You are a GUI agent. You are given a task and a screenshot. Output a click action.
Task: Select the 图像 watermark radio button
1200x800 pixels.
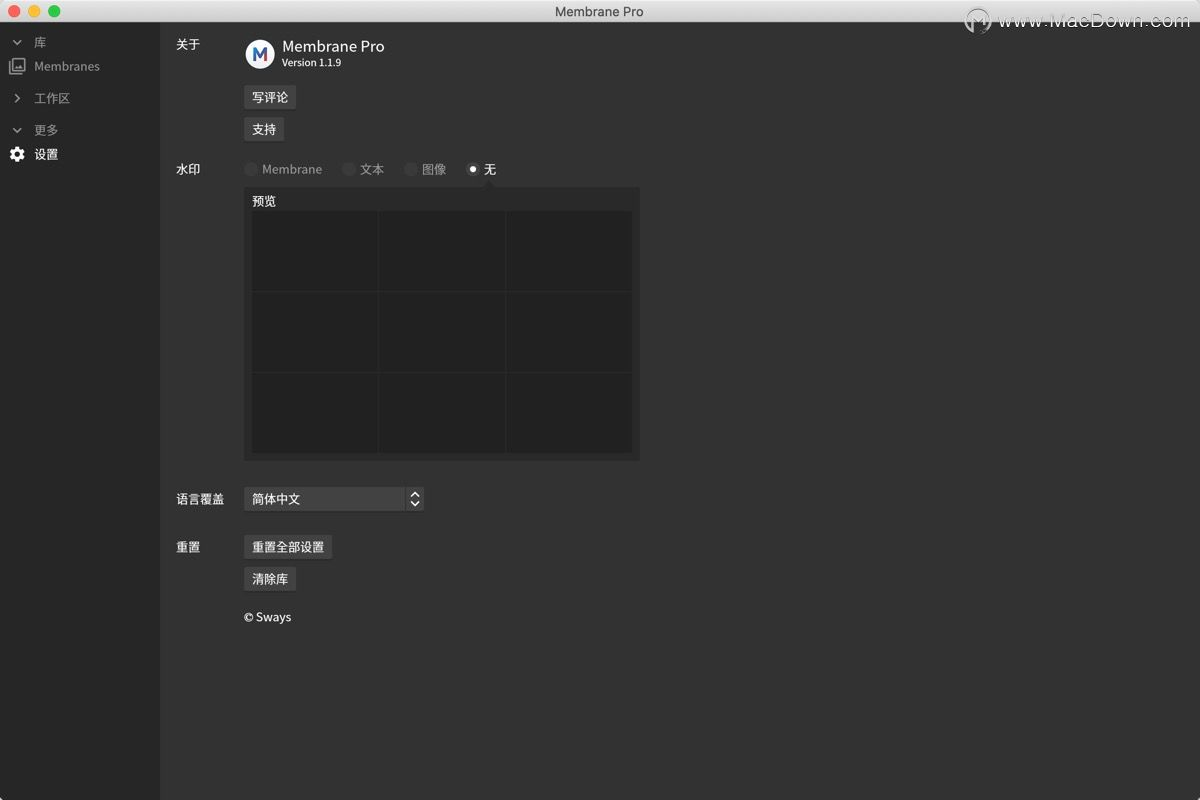(x=411, y=169)
